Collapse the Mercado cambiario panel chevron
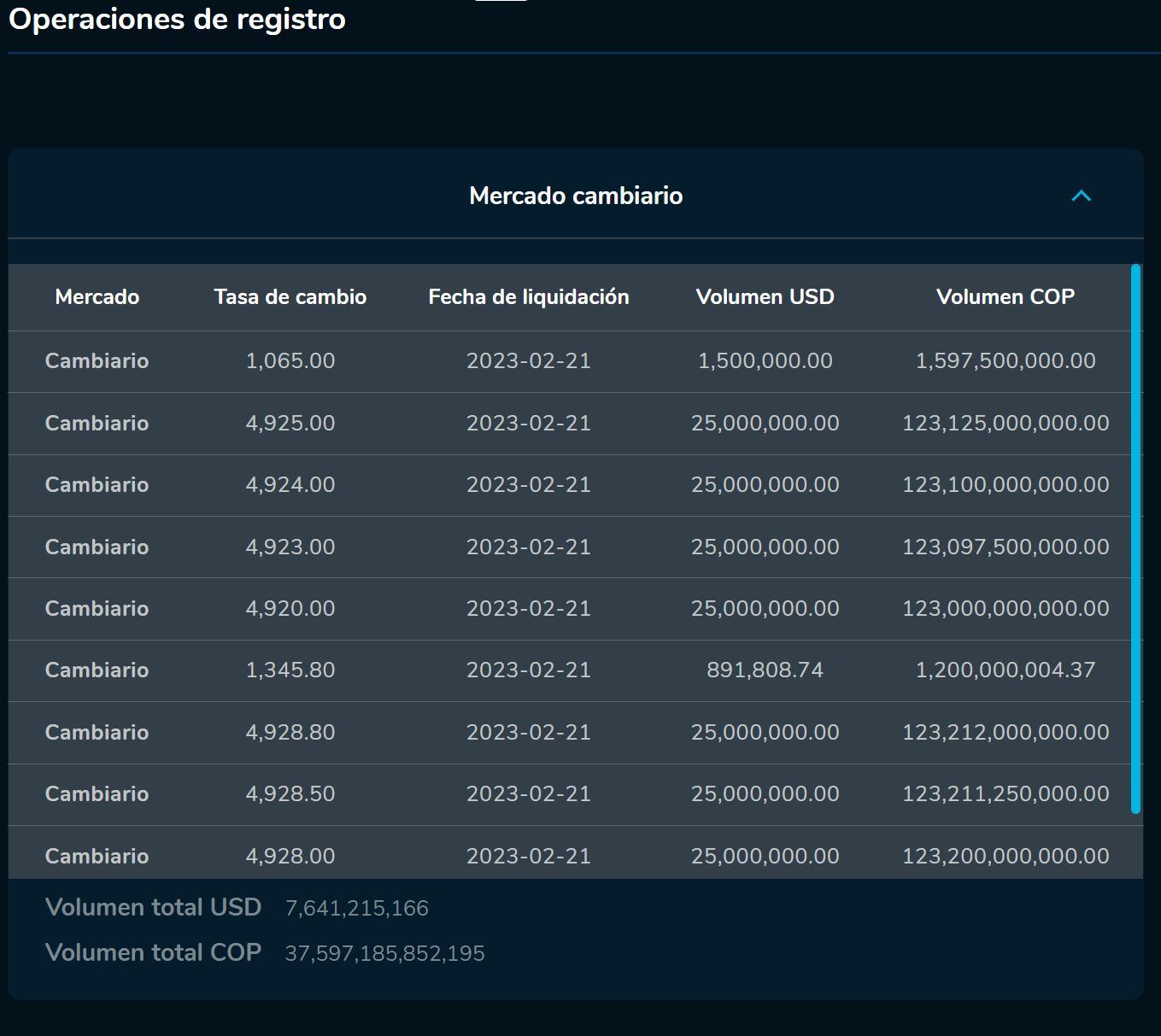Image resolution: width=1161 pixels, height=1036 pixels. click(x=1081, y=196)
